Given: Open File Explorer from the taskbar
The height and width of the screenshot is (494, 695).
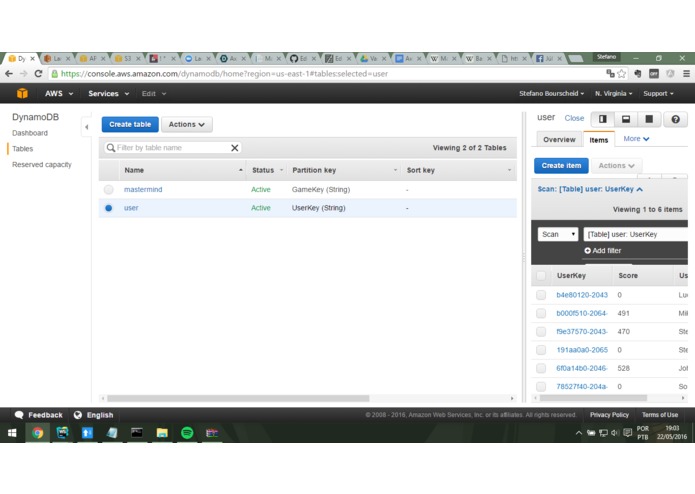Looking at the screenshot, I should point(162,433).
